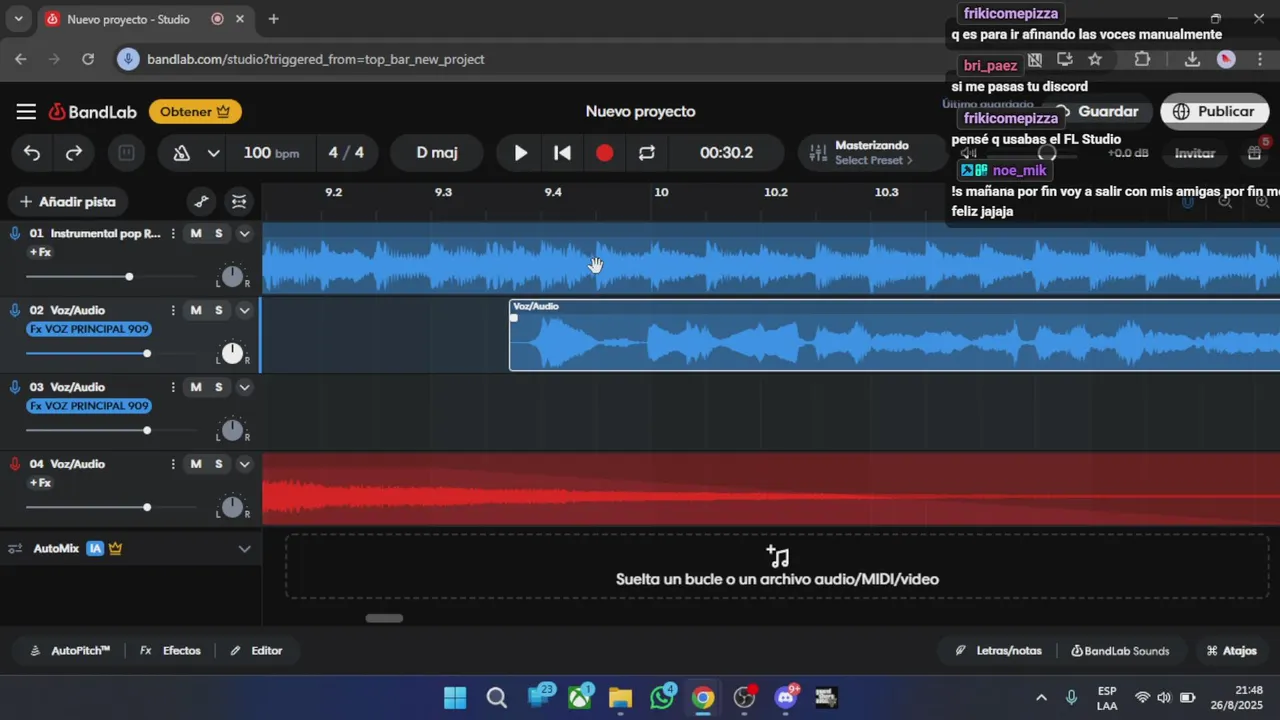Solo track 04 Voz/Audio

click(219, 464)
